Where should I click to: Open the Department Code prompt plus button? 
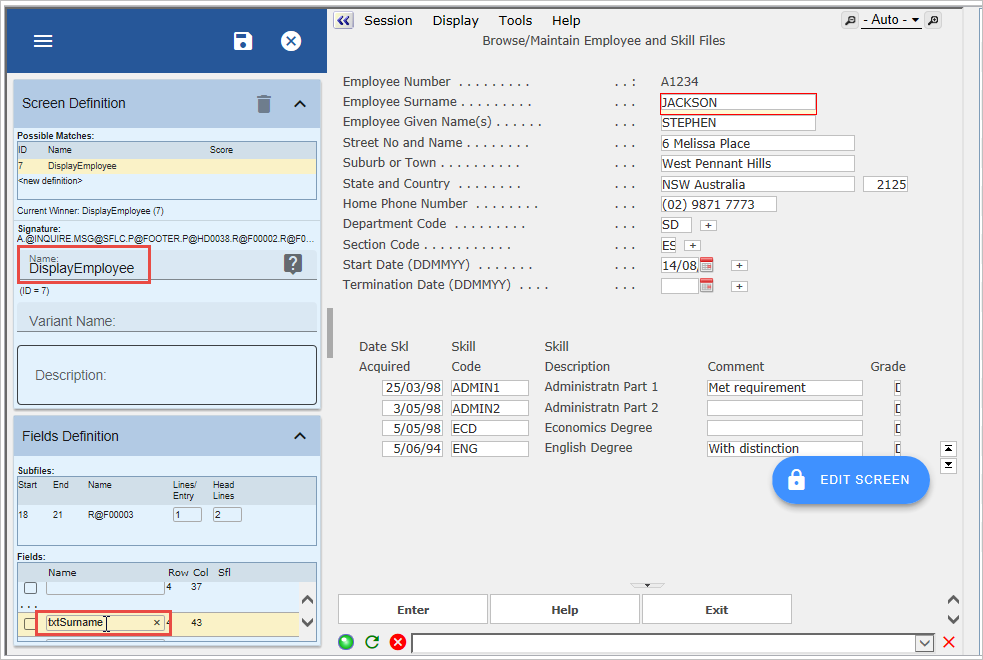tap(708, 226)
